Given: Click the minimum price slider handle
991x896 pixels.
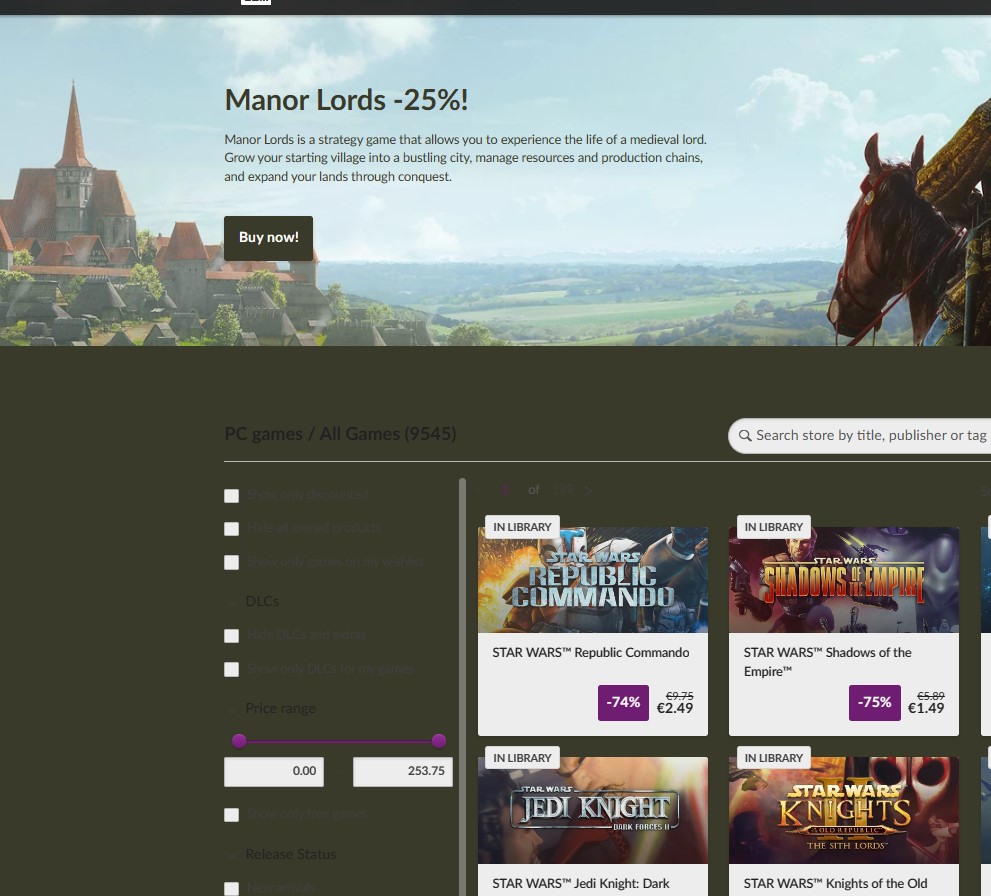Looking at the screenshot, I should 239,741.
